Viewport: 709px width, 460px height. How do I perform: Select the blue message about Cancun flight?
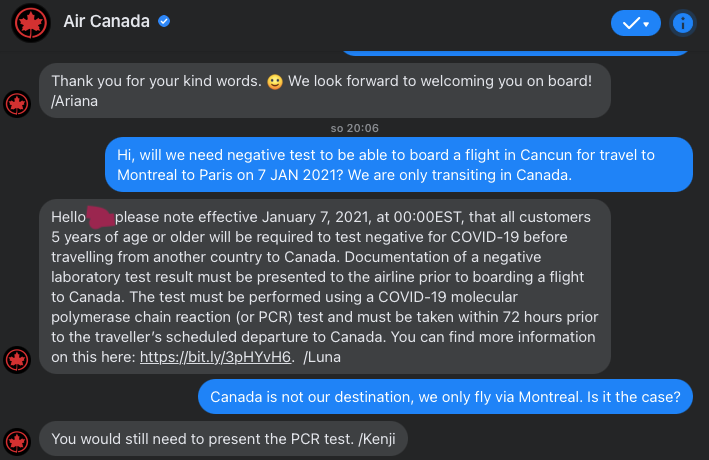[x=399, y=165]
